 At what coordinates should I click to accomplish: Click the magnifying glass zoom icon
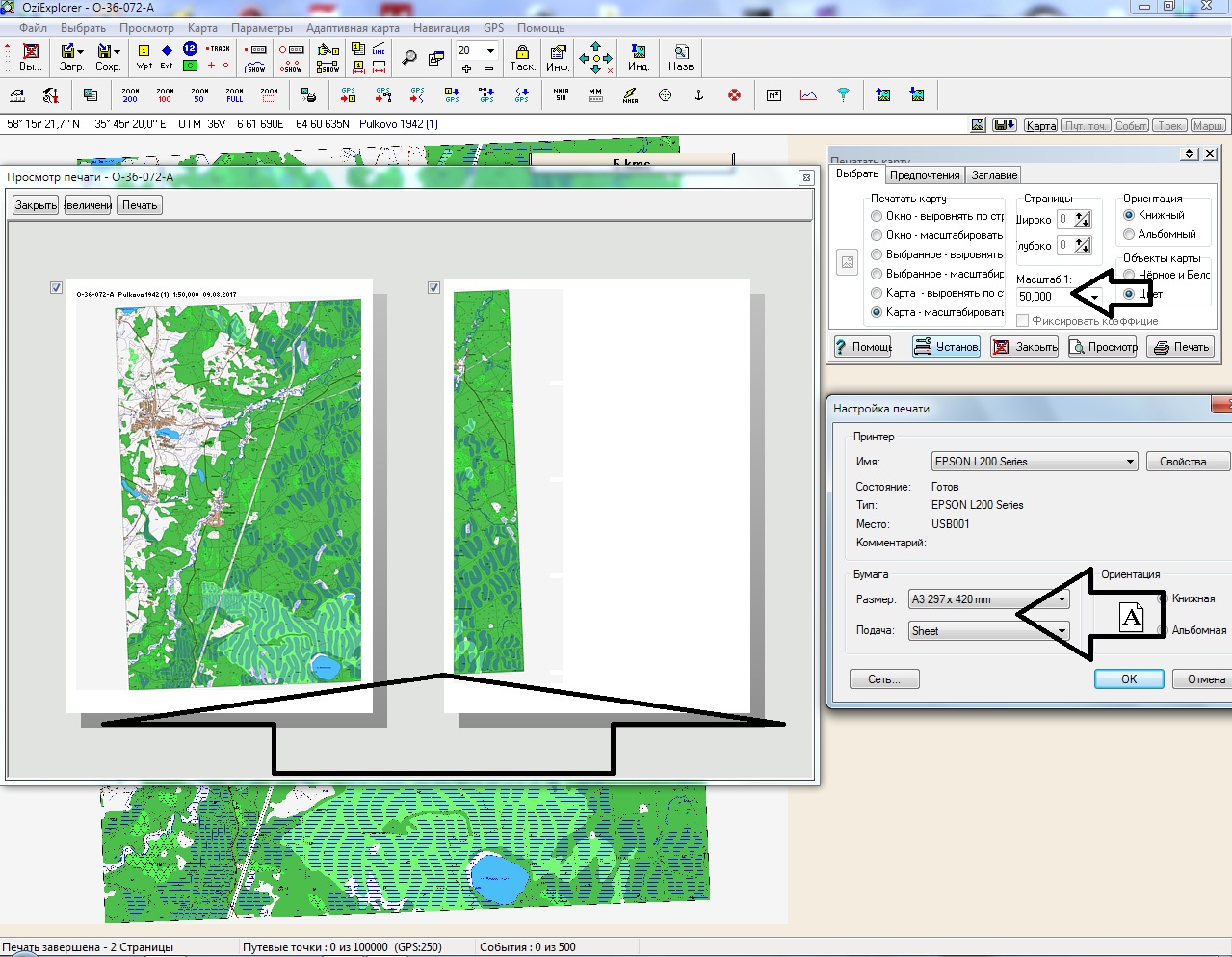tap(409, 58)
